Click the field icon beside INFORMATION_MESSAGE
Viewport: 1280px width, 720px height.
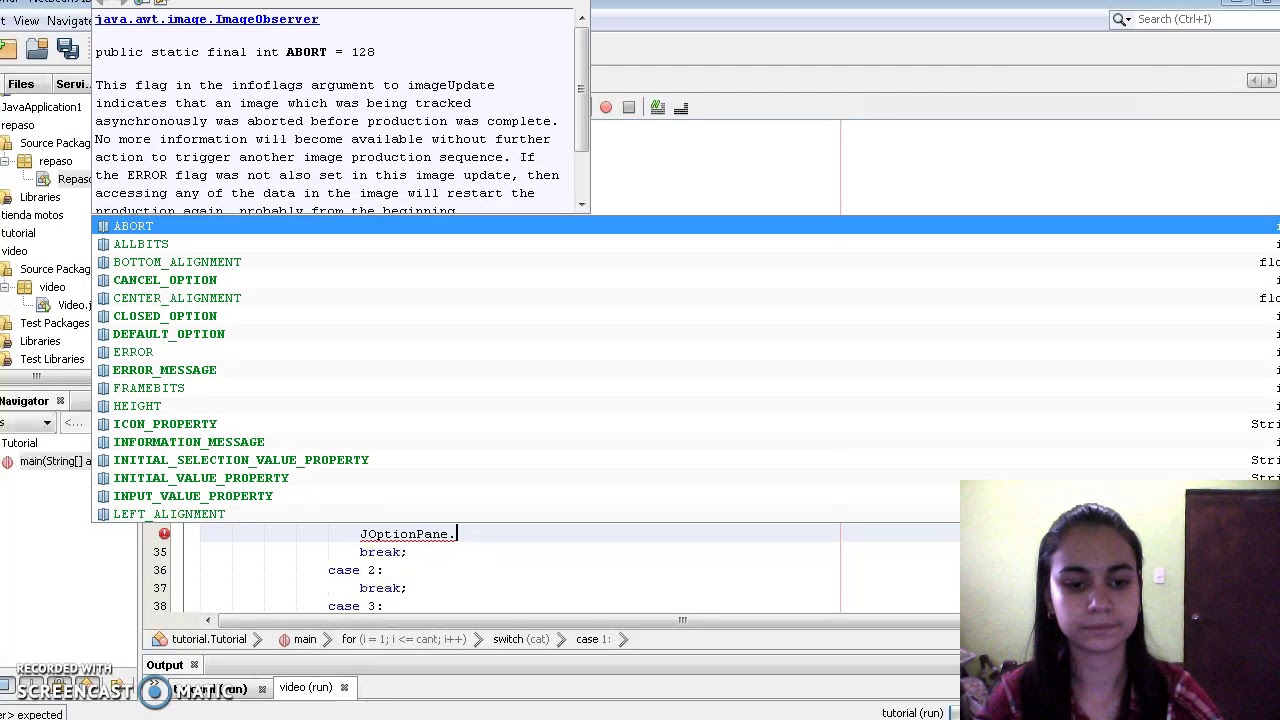tap(103, 442)
